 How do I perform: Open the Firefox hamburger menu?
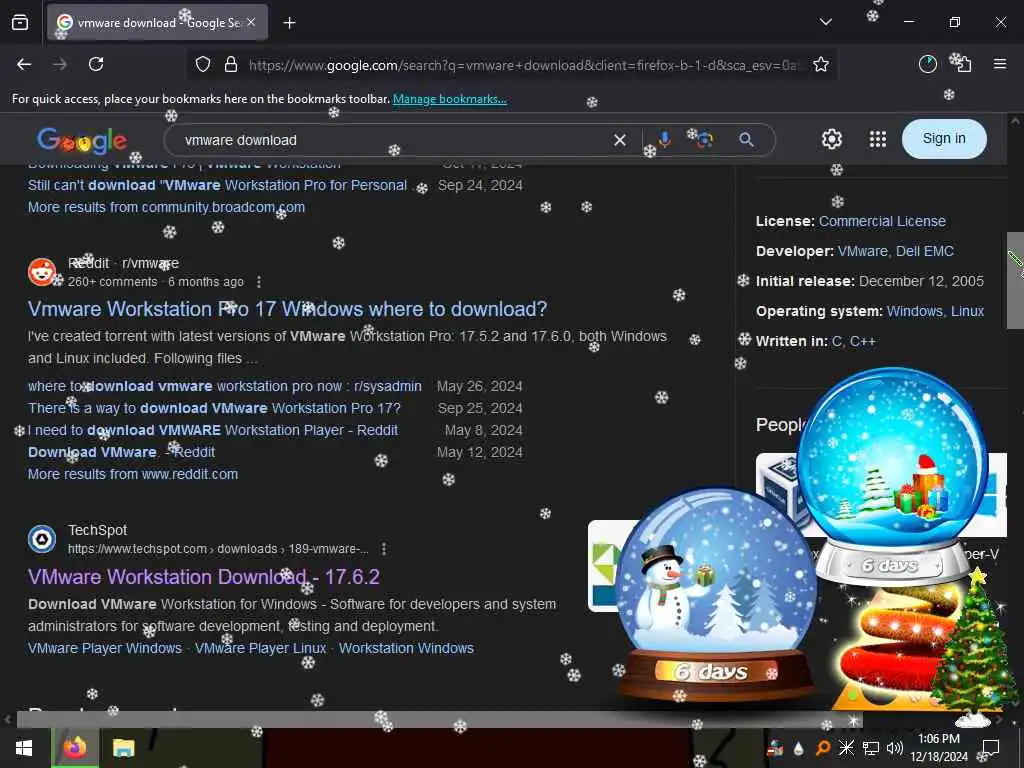click(1000, 64)
